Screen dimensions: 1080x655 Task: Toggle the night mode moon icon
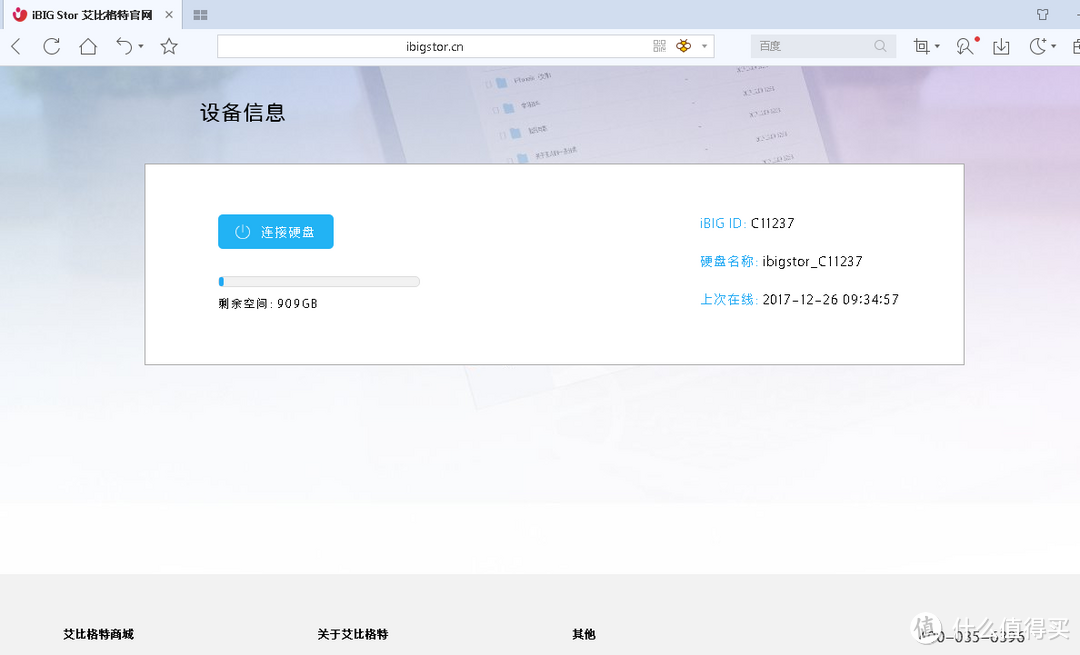click(1038, 46)
